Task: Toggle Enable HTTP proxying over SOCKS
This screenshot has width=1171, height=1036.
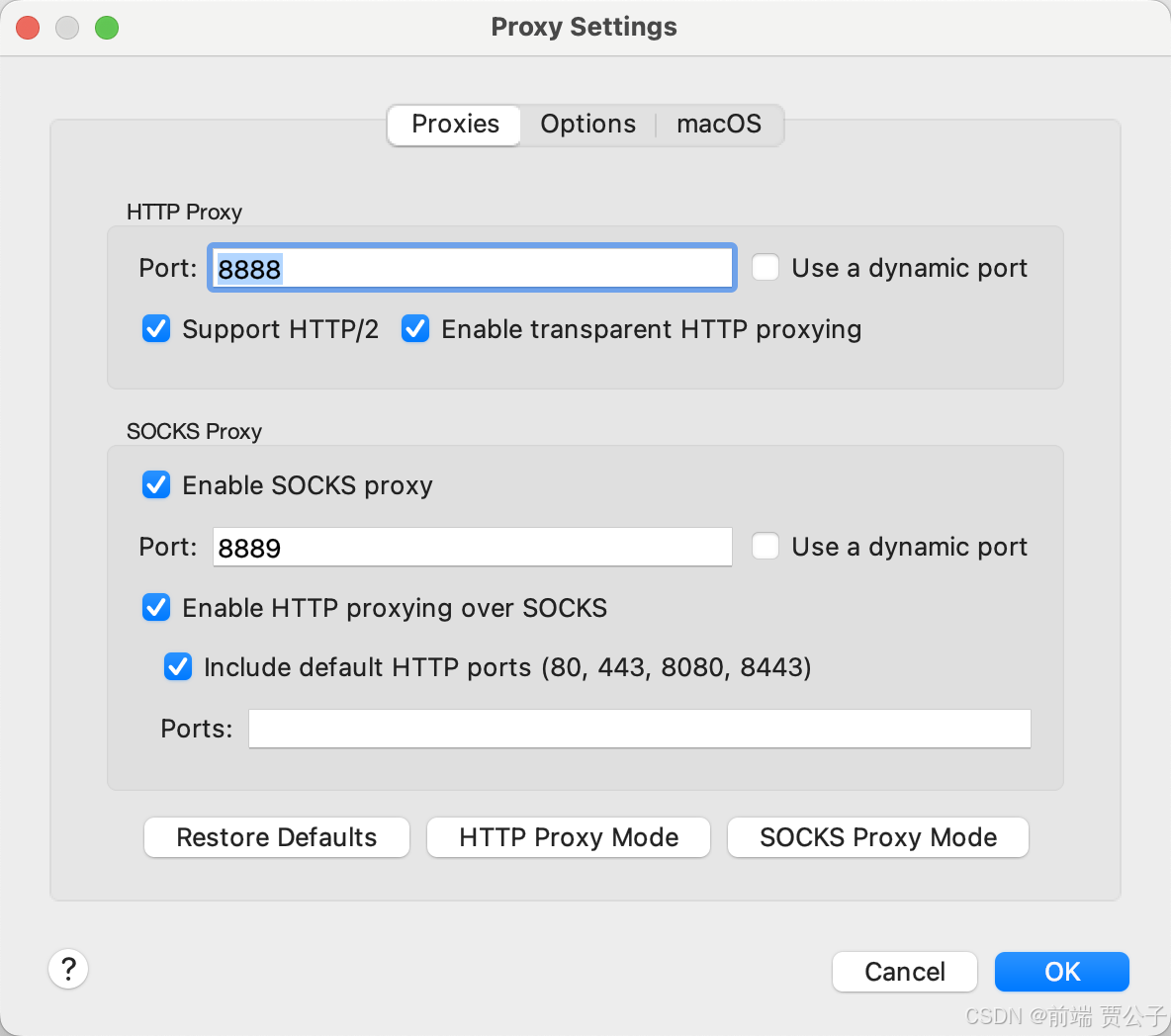Action: coord(156,607)
